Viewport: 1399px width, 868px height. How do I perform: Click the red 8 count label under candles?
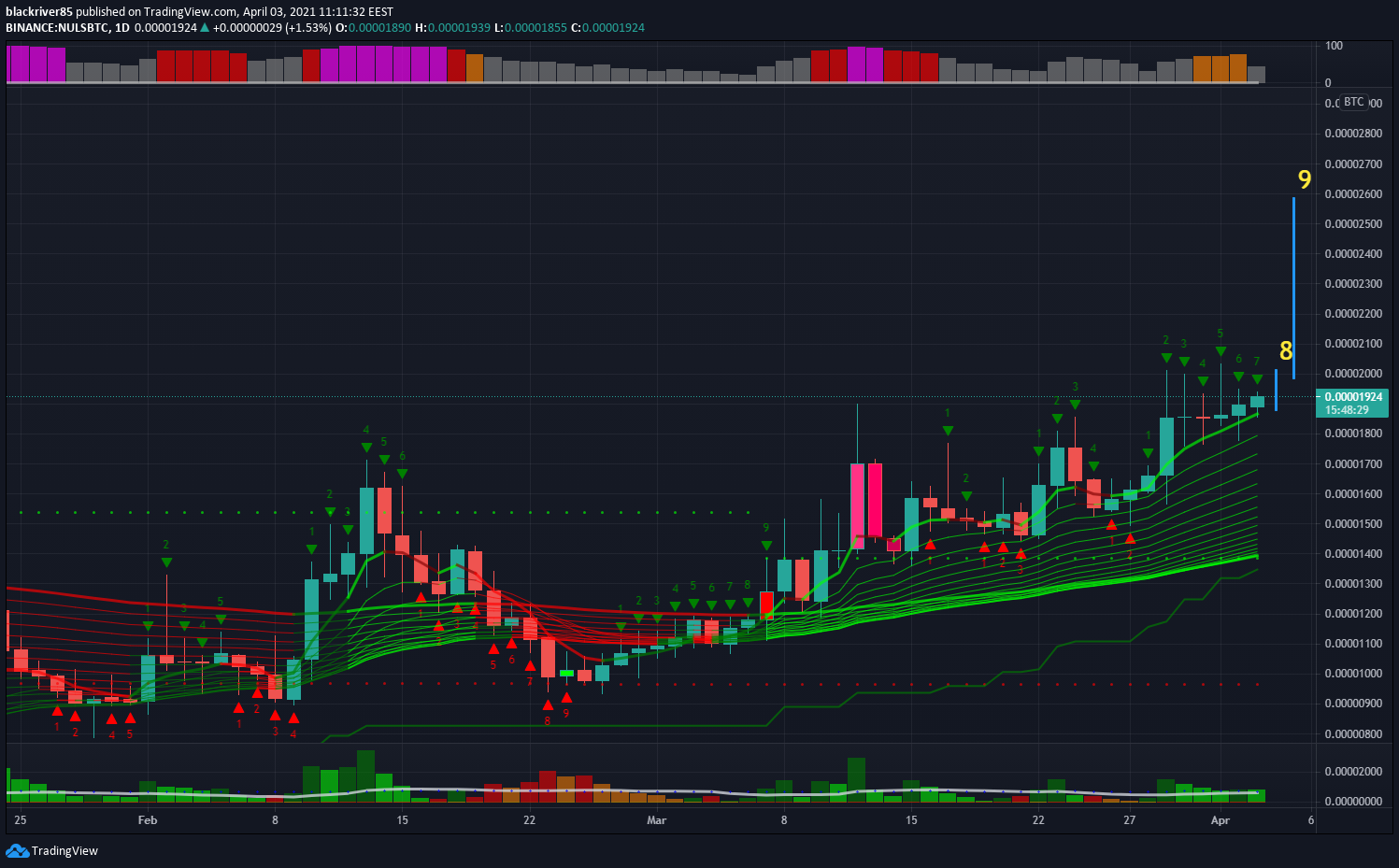548,720
